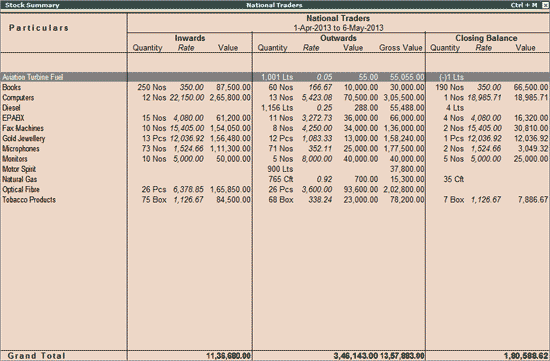Click the Closing Balance column heading
Screen dimensions: 550x361
pyautogui.click(x=487, y=38)
